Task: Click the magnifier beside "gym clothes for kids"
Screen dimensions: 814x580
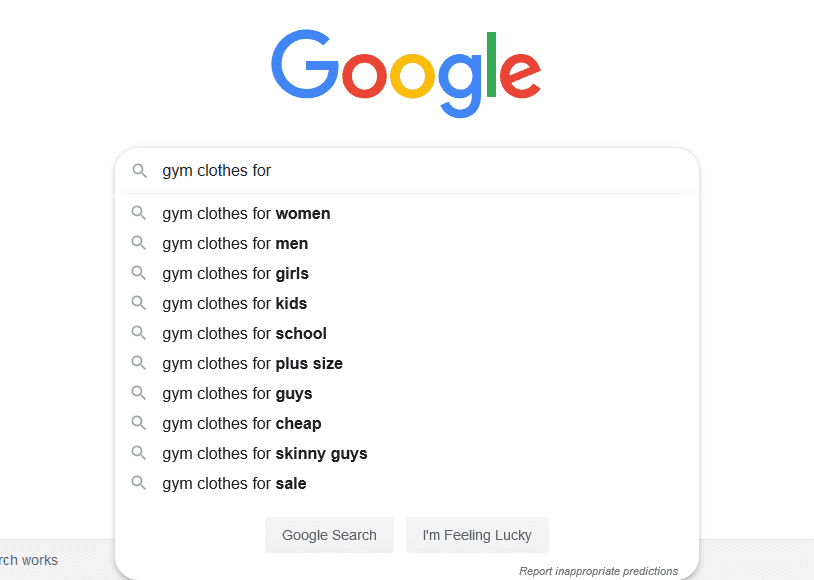Action: tap(139, 303)
